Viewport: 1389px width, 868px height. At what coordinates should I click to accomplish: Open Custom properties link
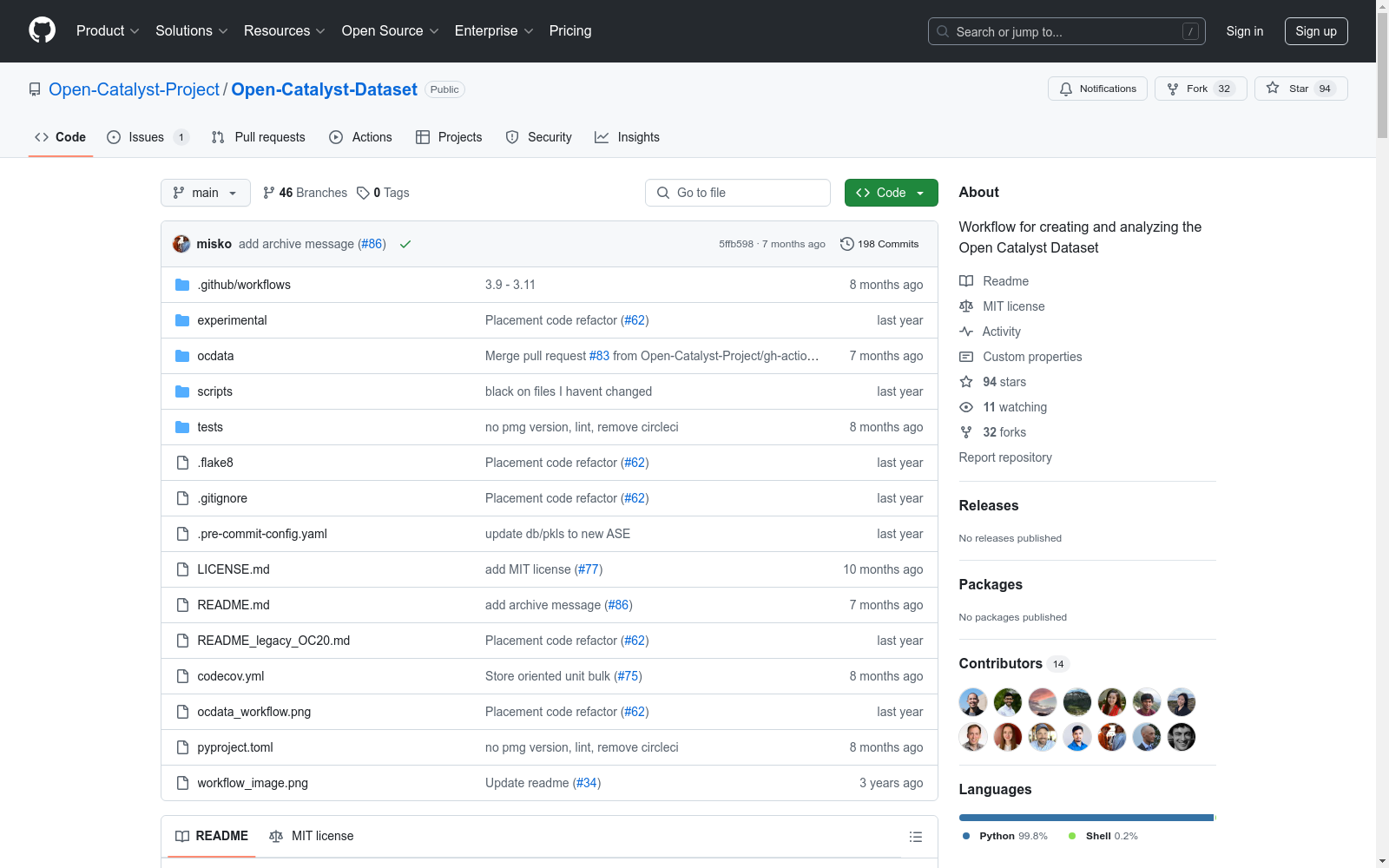[1032, 357]
